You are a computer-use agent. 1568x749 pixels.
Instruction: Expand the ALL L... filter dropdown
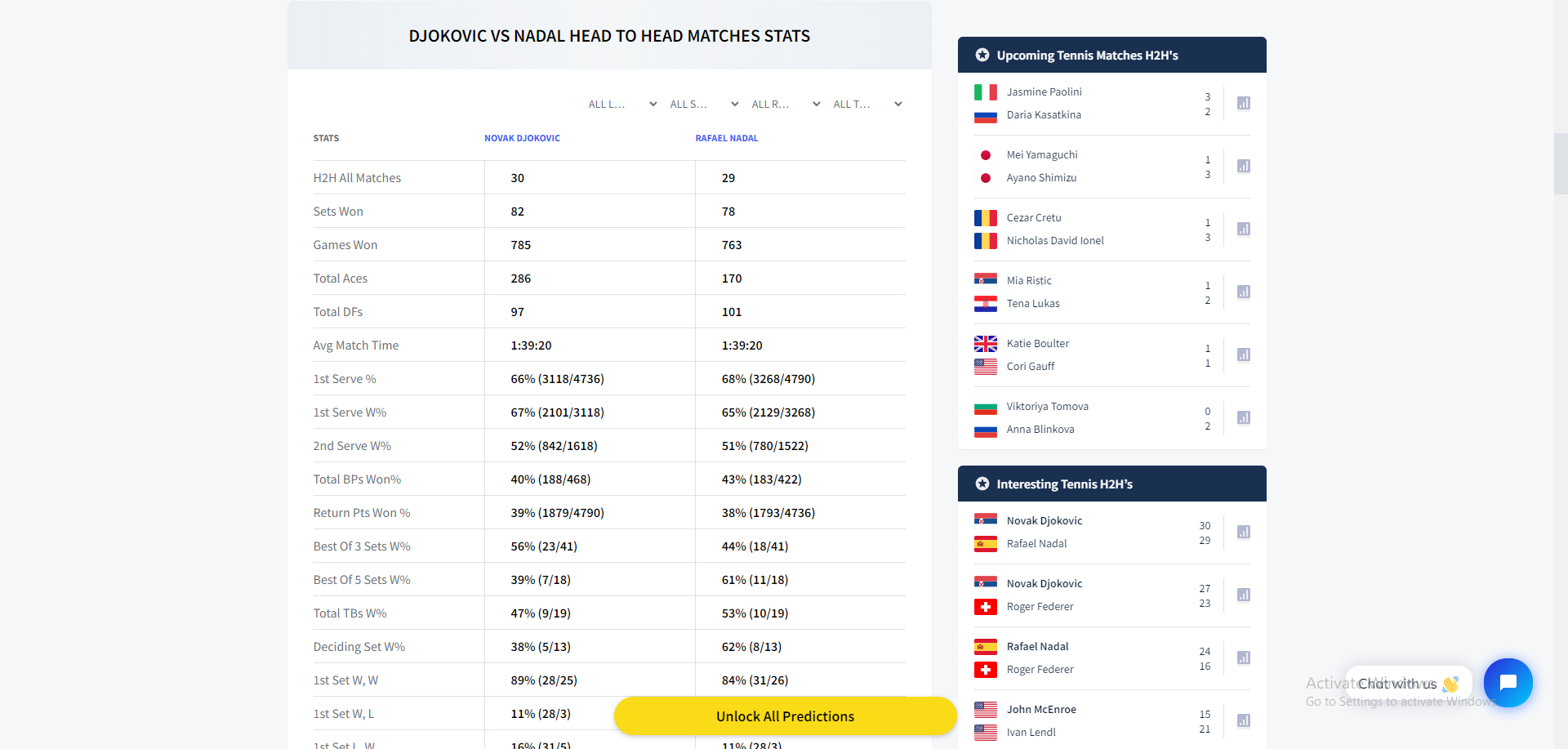coord(622,105)
